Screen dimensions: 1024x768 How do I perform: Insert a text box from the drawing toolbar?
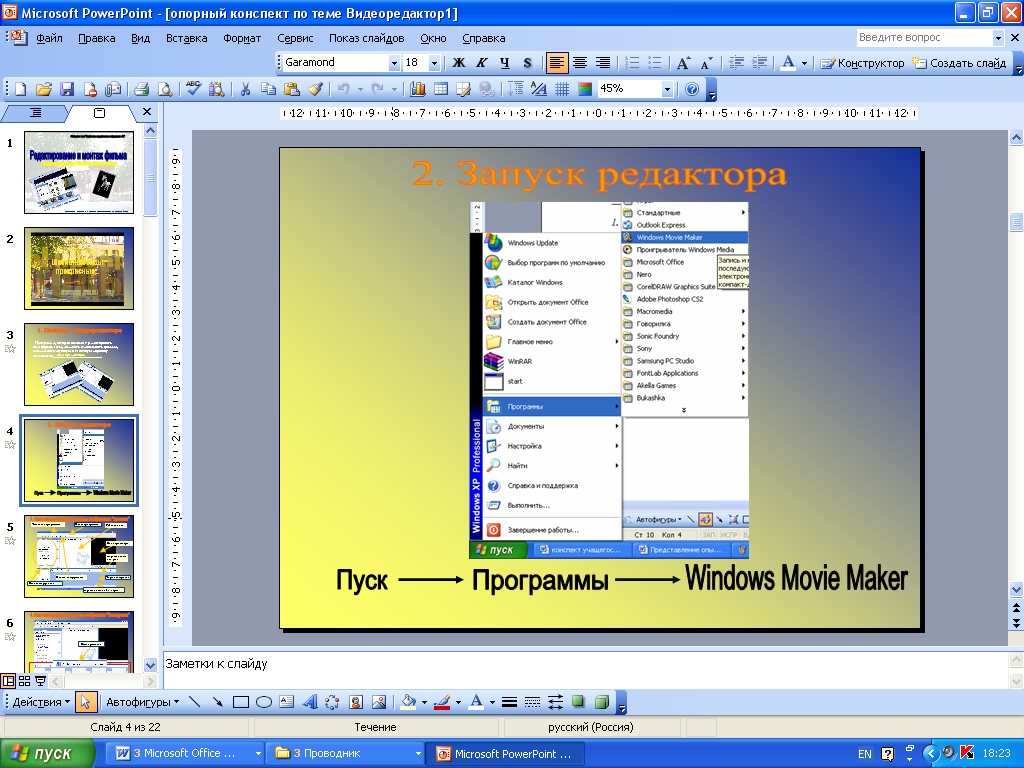click(x=287, y=702)
